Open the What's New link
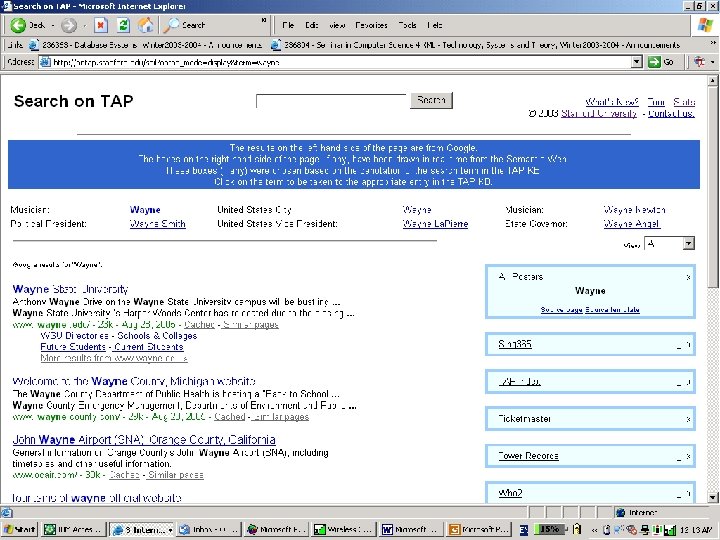The image size is (720, 540). click(x=612, y=102)
